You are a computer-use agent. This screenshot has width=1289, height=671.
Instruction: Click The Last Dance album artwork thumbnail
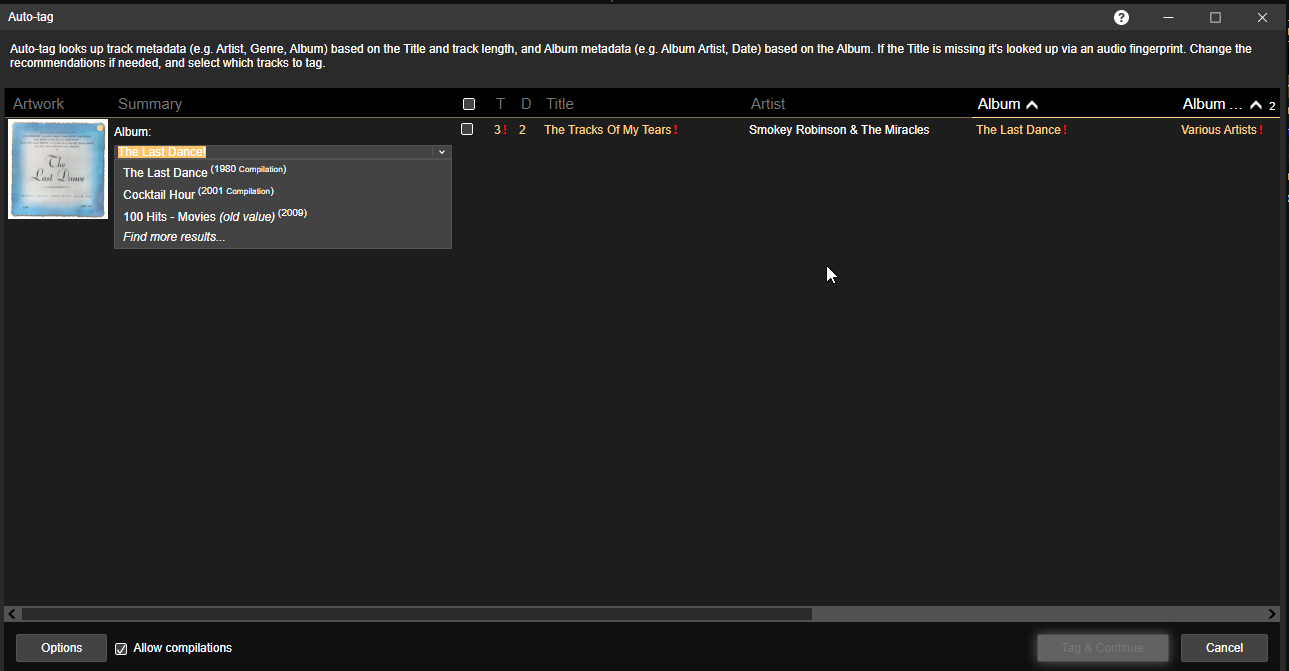58,169
